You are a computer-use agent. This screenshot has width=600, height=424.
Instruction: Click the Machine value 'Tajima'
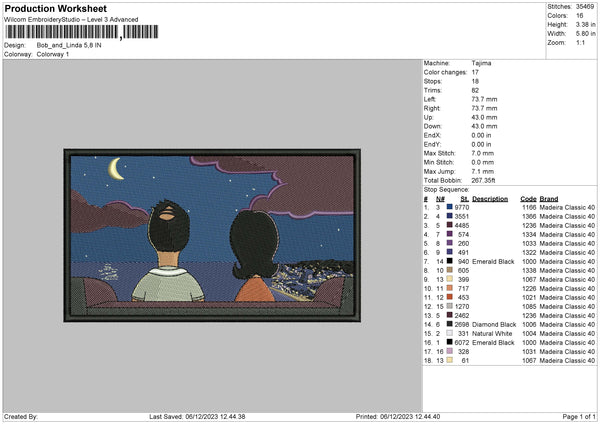click(x=481, y=63)
